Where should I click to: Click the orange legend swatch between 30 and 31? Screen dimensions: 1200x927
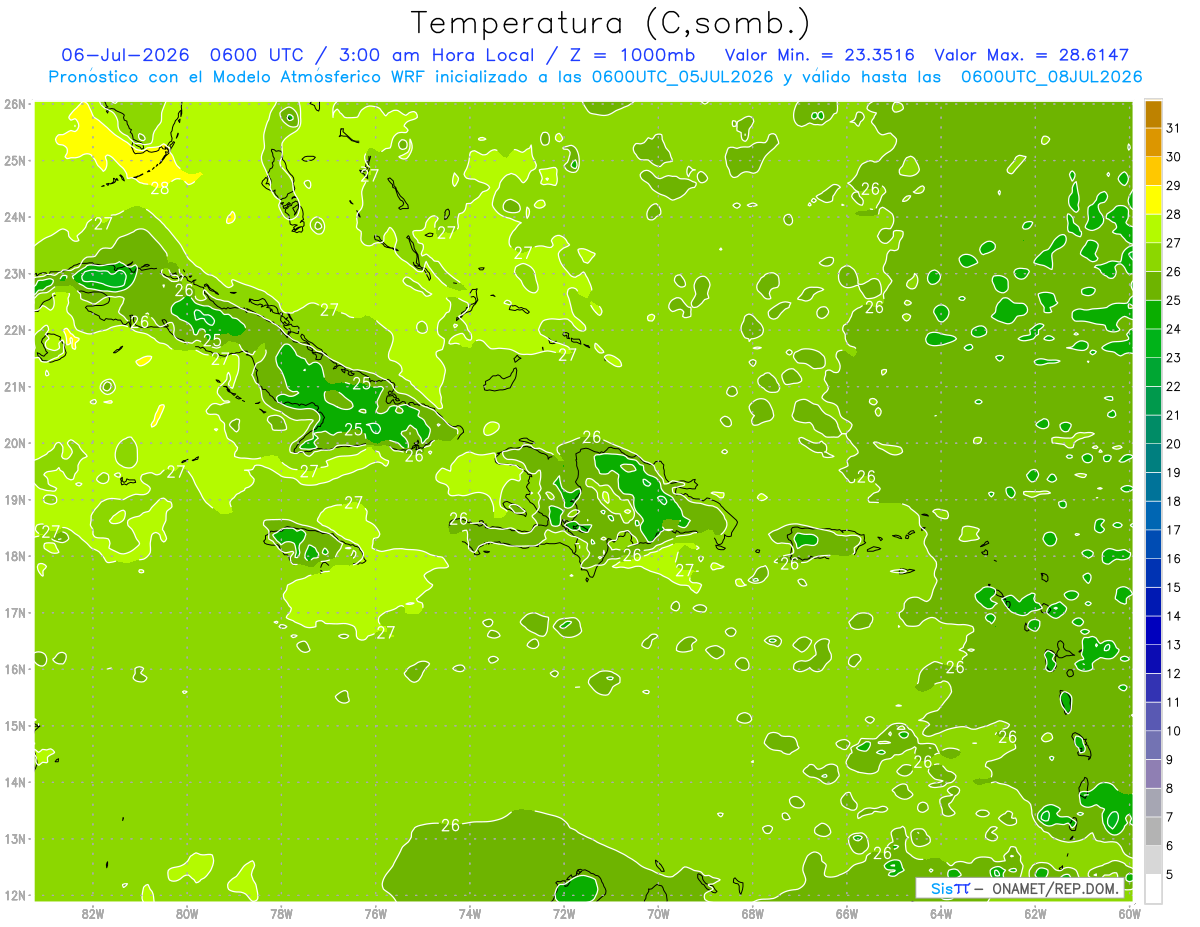point(1153,142)
